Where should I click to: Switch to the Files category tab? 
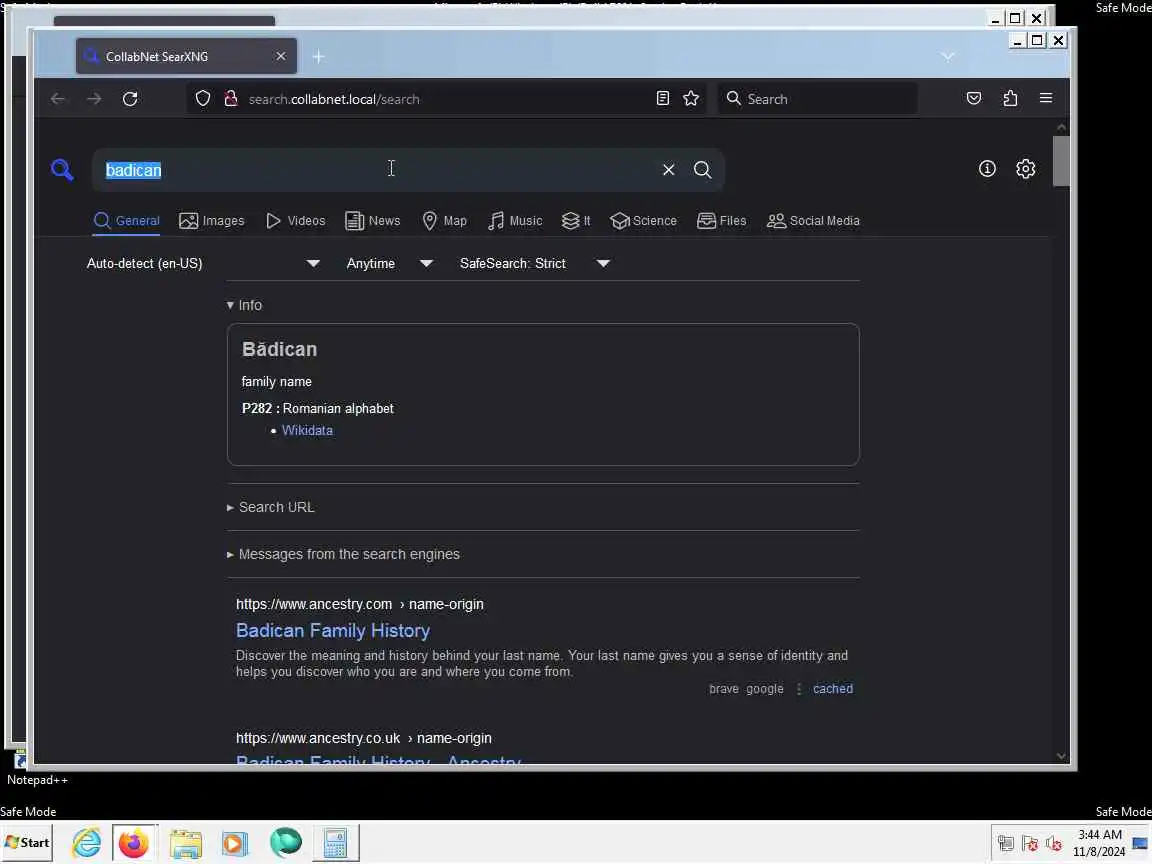[721, 220]
